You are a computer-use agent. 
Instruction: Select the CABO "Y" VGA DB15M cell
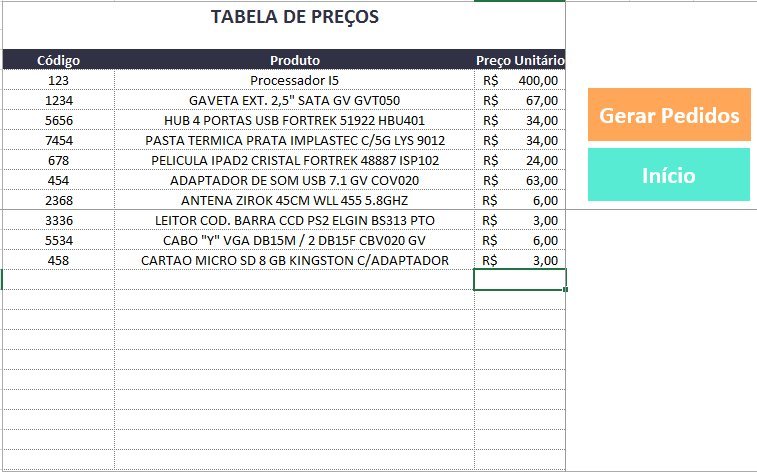294,240
